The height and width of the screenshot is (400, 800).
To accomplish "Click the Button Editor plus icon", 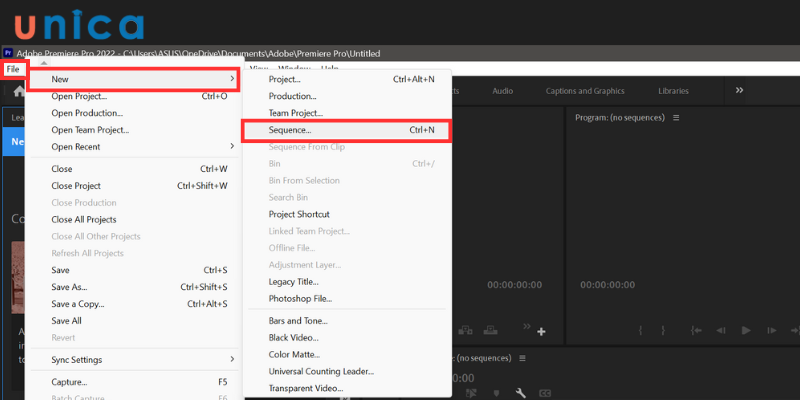I will coord(541,331).
